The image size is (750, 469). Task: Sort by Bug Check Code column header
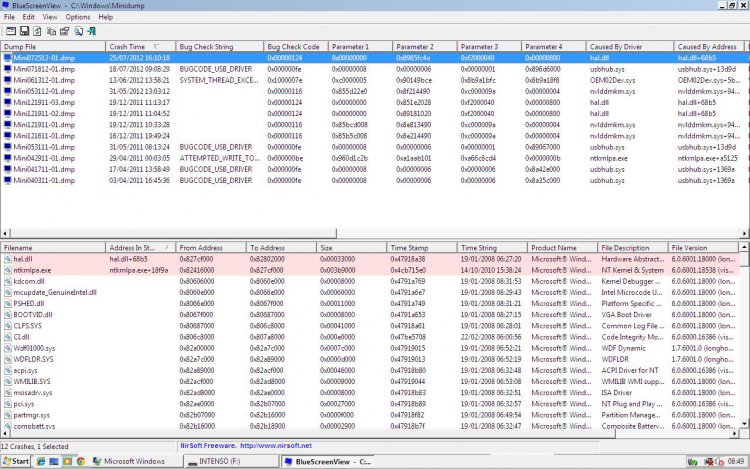296,46
